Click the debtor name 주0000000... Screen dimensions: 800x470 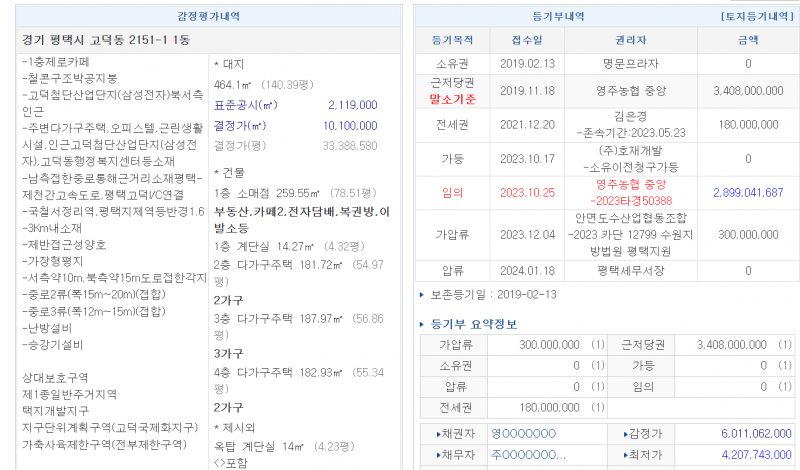[x=527, y=455]
